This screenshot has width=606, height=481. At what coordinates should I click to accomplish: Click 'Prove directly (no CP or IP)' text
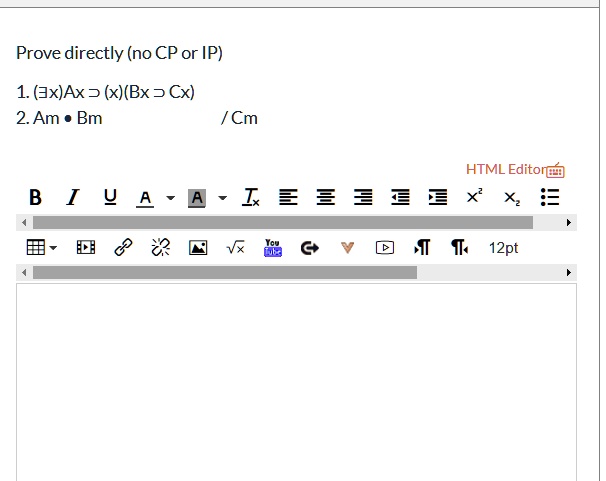point(119,53)
